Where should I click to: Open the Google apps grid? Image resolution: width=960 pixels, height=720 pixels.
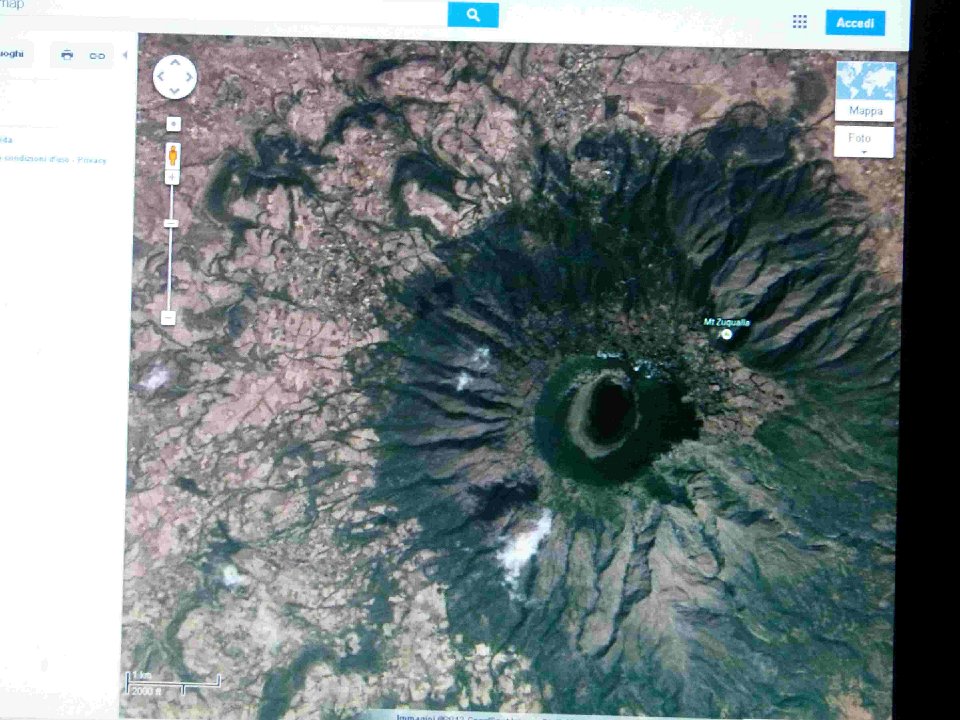pos(800,22)
